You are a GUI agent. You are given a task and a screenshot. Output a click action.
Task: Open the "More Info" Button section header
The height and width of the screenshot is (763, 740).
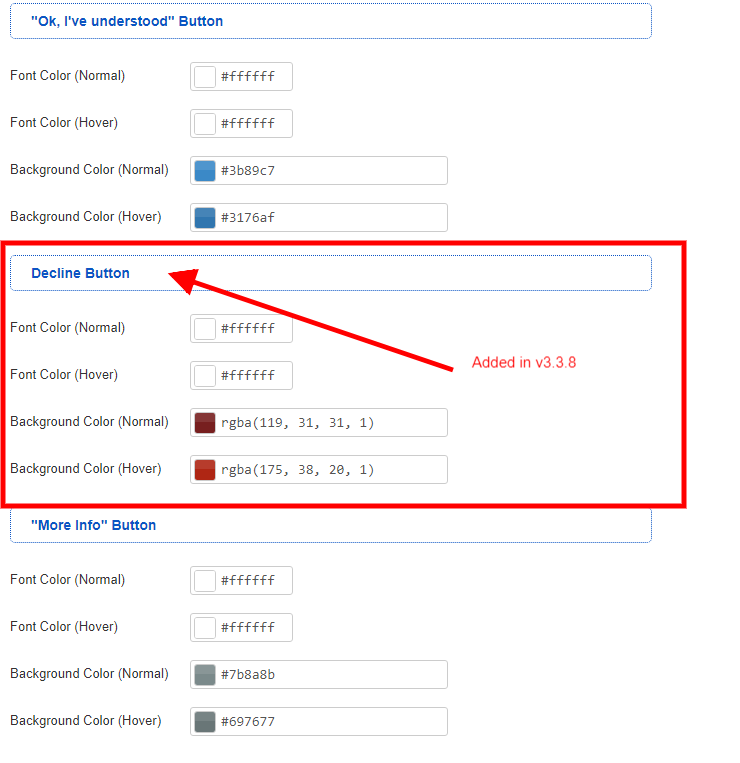coord(331,525)
